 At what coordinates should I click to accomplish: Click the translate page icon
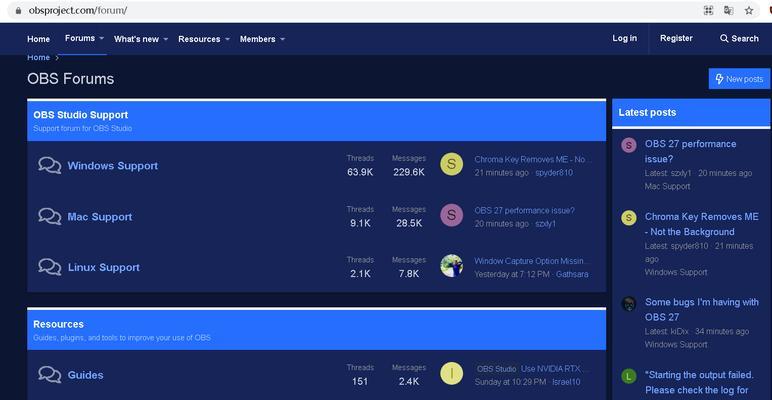729,10
